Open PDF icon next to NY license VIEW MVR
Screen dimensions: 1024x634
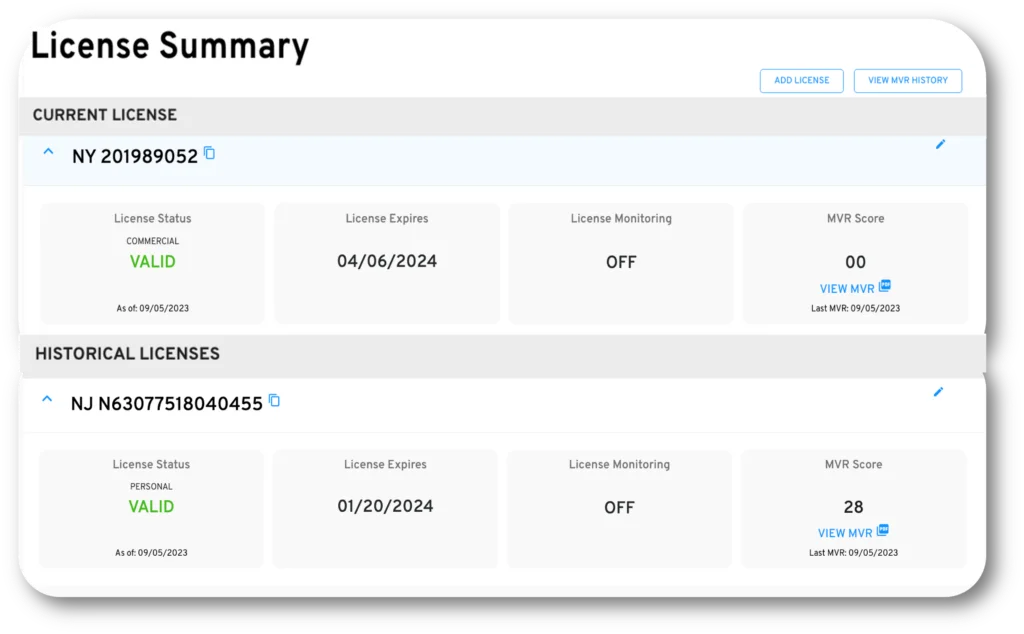(x=885, y=286)
